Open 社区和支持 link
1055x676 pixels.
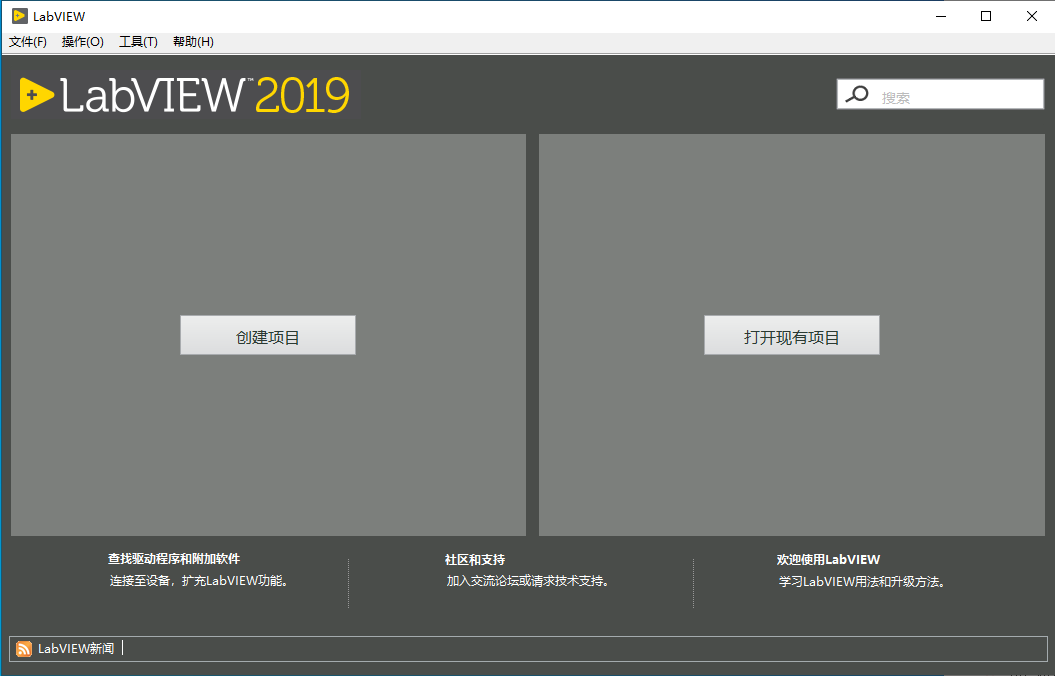[475, 560]
